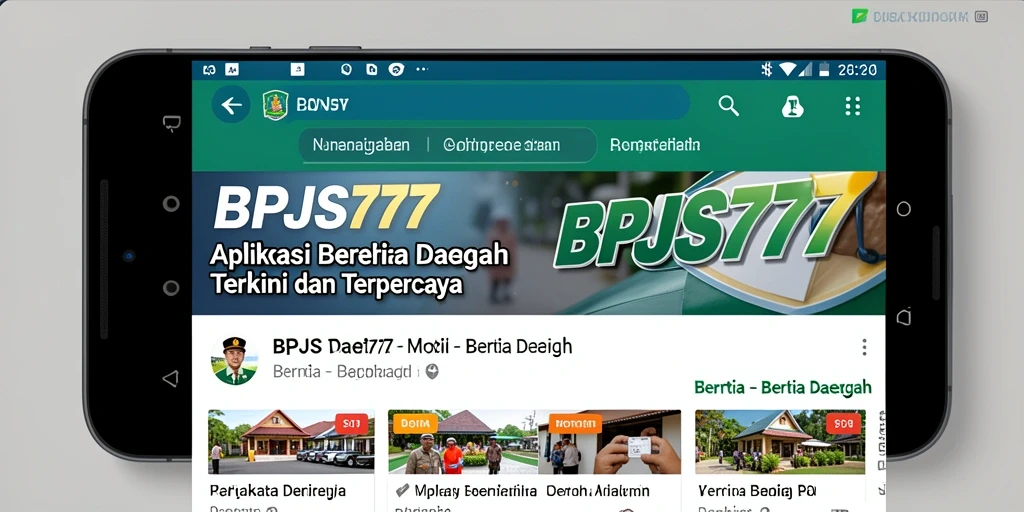Viewport: 1024px width, 512px height.
Task: Tap the Bluetooth status bar icon
Action: pos(767,69)
